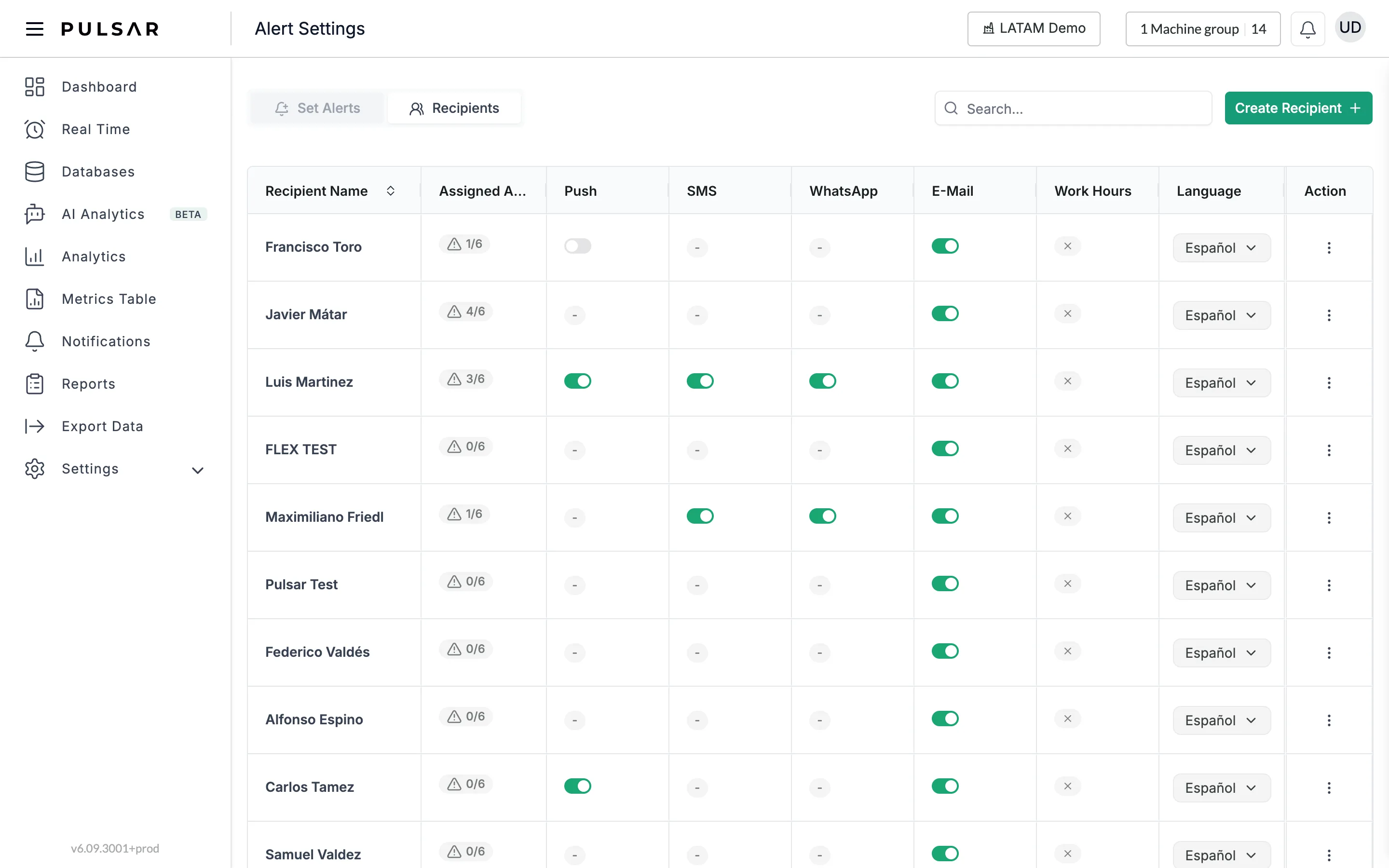The image size is (1389, 868).
Task: Open actions menu for Luis Martinez
Action: click(1329, 383)
